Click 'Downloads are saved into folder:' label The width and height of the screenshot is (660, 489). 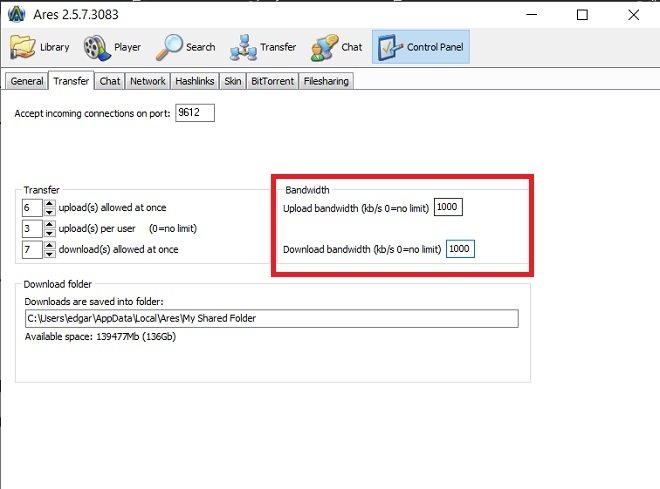point(94,302)
